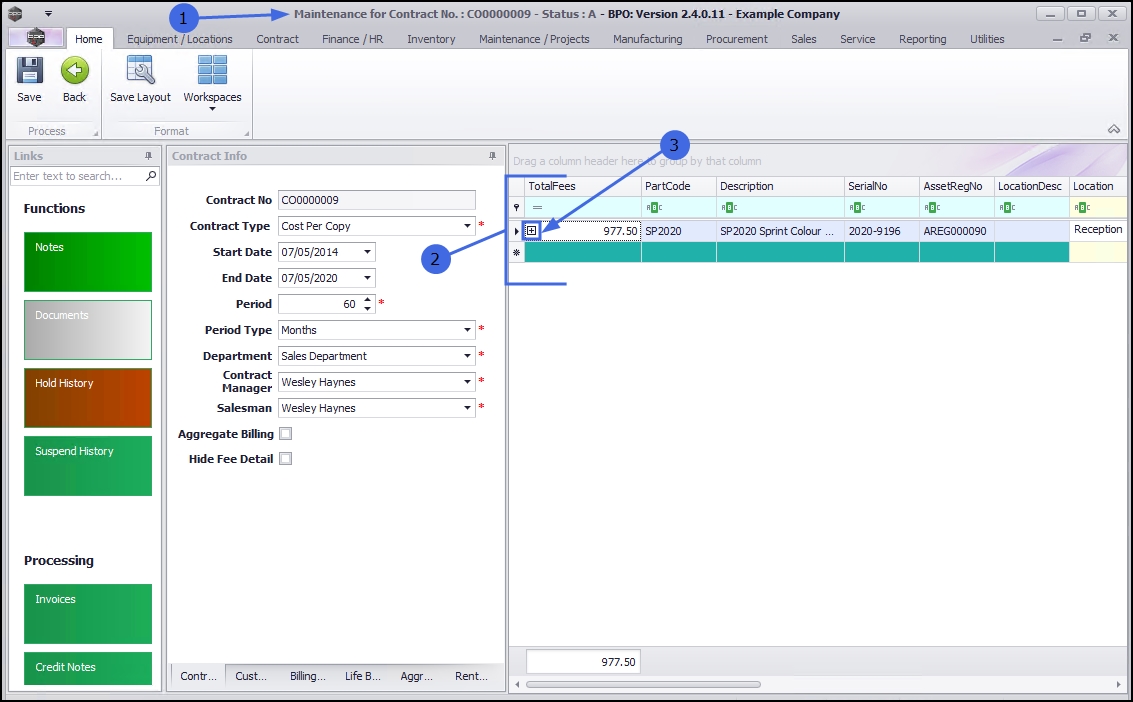
Task: Open the Department dropdown
Action: [x=467, y=356]
